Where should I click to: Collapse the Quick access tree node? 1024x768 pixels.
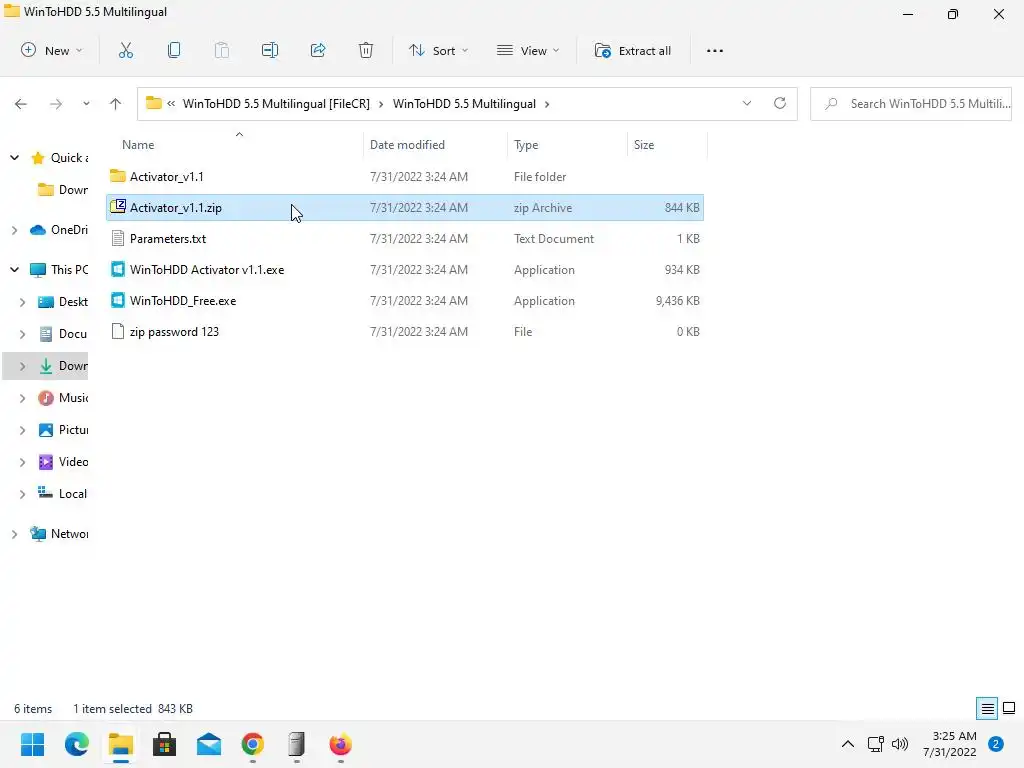tap(14, 158)
